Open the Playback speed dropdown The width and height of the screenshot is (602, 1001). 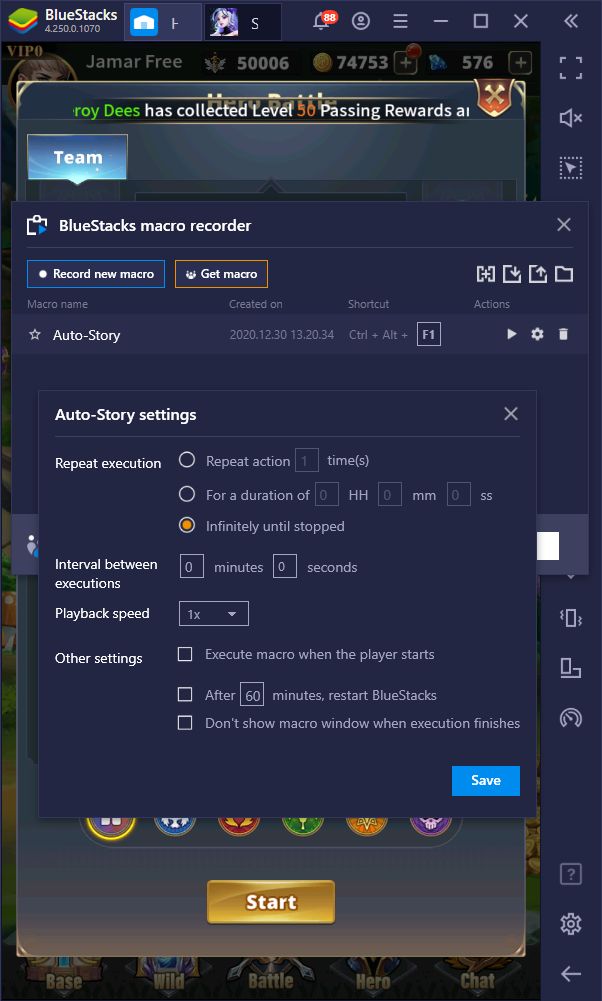[x=214, y=613]
